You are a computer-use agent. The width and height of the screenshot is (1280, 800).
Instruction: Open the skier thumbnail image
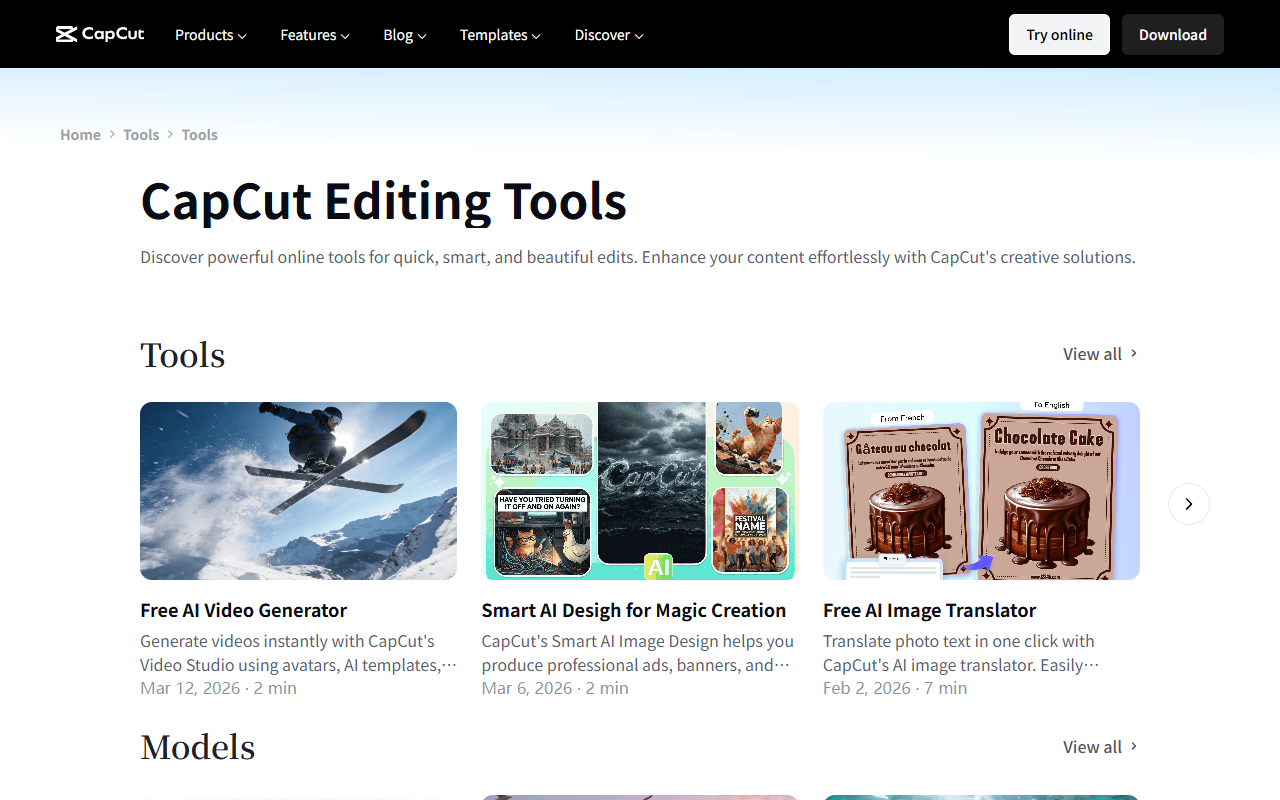pyautogui.click(x=298, y=491)
